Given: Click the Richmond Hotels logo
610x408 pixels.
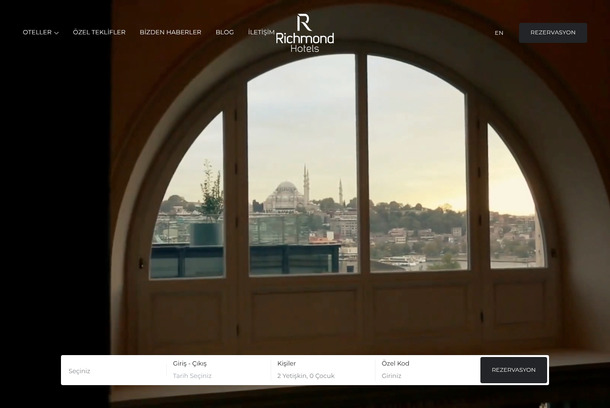Looking at the screenshot, I should click(305, 33).
